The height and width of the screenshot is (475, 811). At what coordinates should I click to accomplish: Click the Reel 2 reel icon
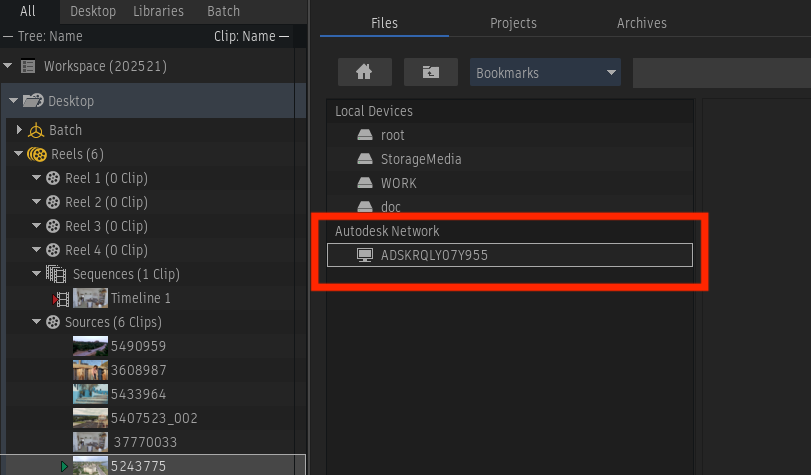click(x=53, y=202)
